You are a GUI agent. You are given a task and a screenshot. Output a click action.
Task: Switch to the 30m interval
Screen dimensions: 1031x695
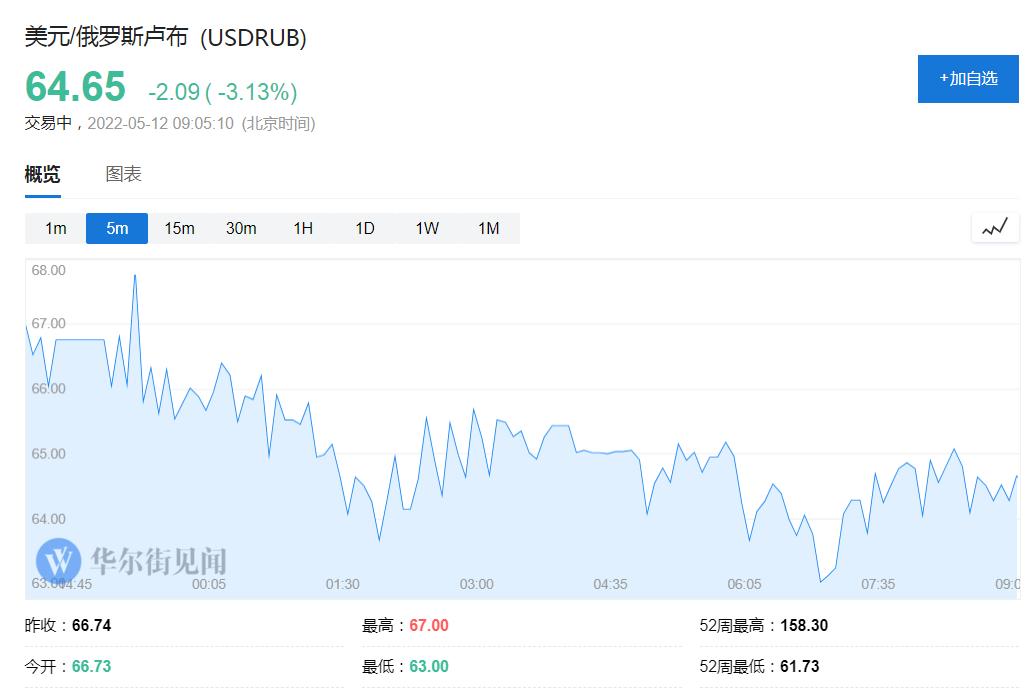pyautogui.click(x=241, y=228)
